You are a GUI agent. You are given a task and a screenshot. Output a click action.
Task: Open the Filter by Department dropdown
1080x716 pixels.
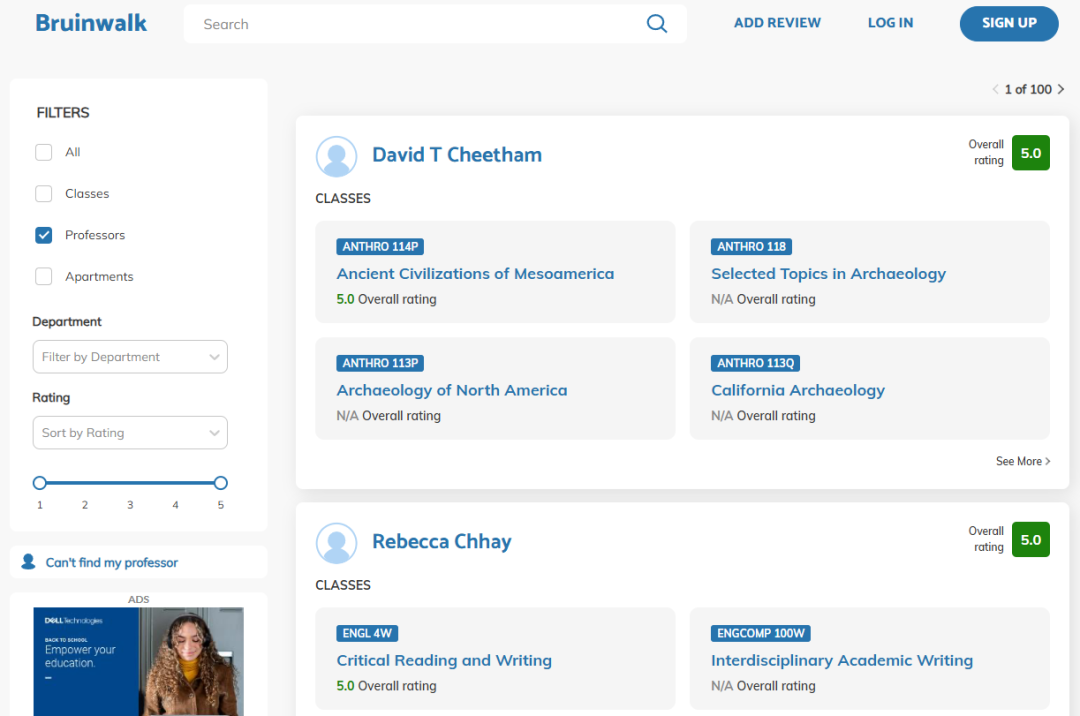pos(130,357)
